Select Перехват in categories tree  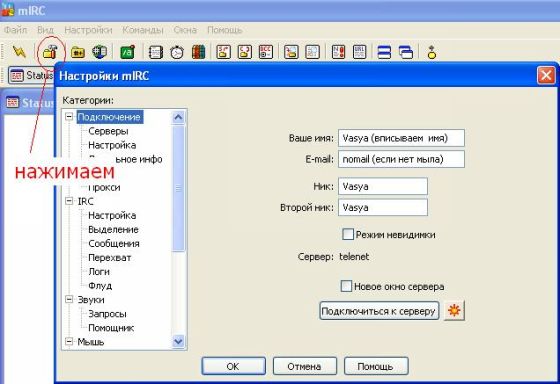pos(110,258)
